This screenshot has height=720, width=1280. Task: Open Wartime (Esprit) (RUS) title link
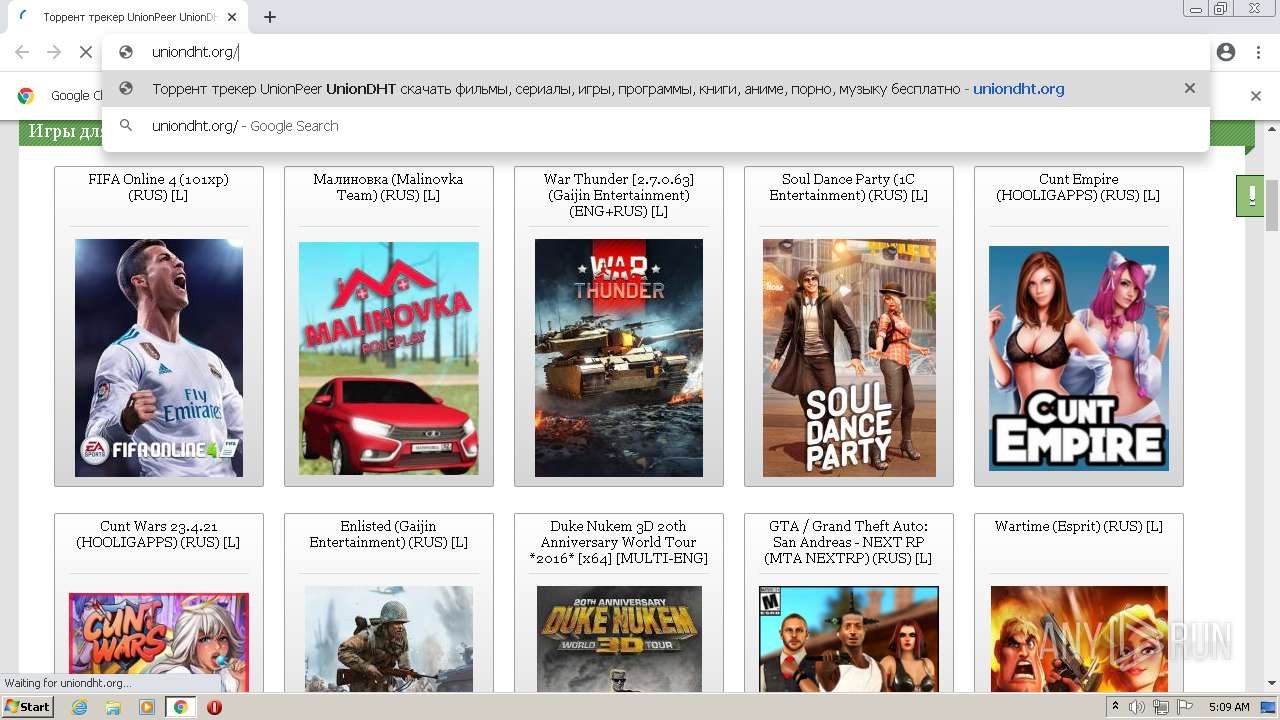[1078, 526]
